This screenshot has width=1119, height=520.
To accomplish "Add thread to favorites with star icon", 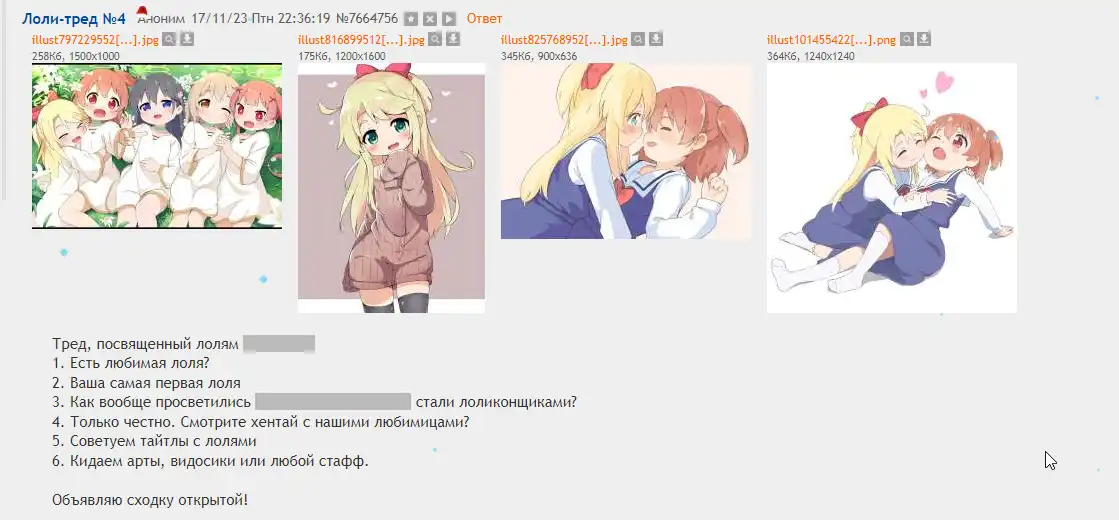I will click(410, 19).
